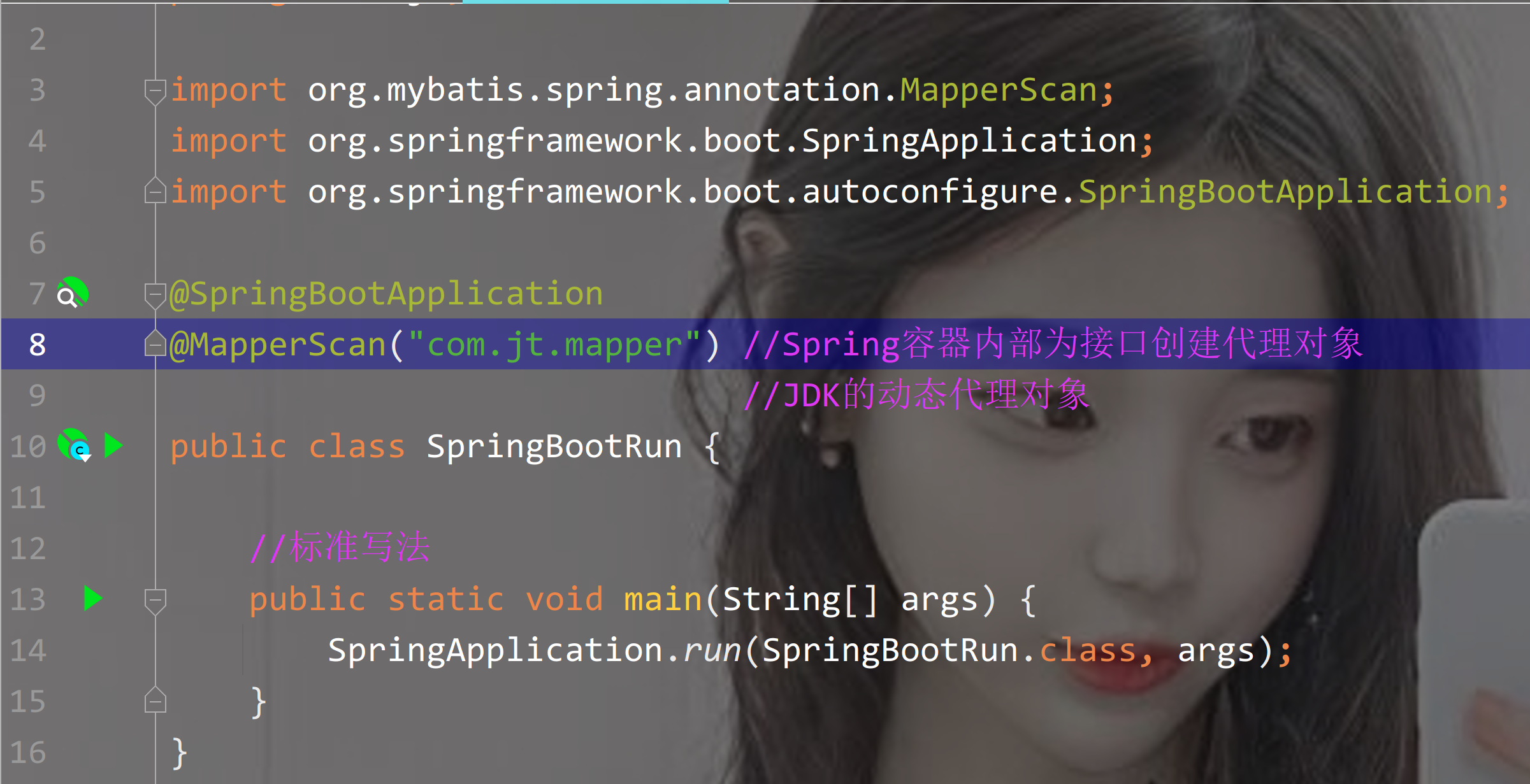
Task: Click line number 8 in the gutter
Action: click(x=38, y=345)
